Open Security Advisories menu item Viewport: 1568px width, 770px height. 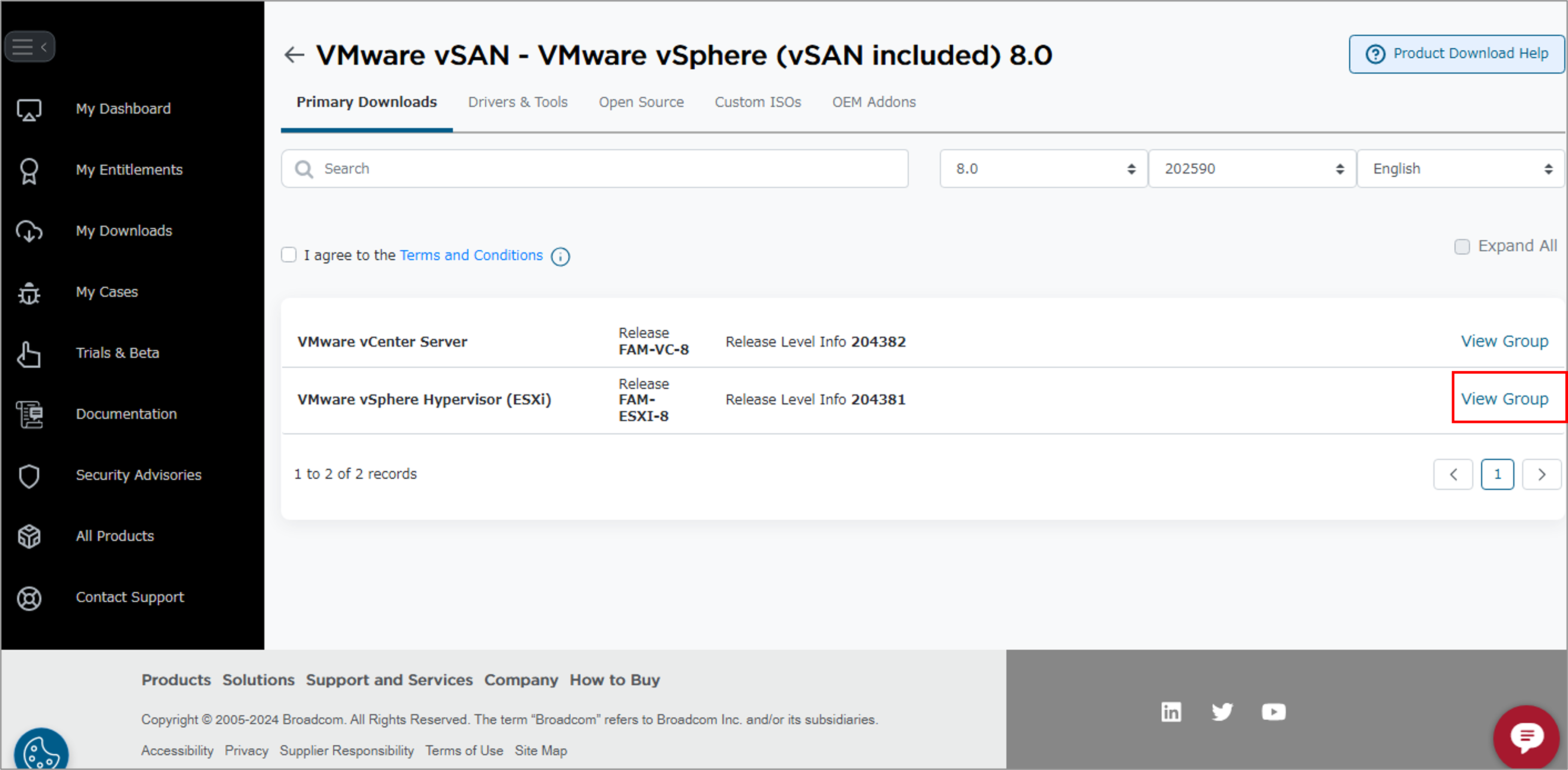tap(139, 475)
